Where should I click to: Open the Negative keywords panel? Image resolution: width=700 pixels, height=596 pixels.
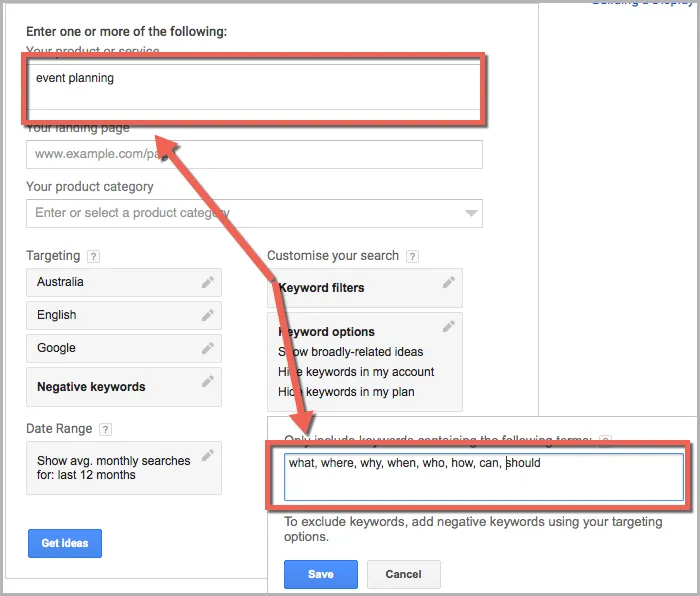point(124,387)
